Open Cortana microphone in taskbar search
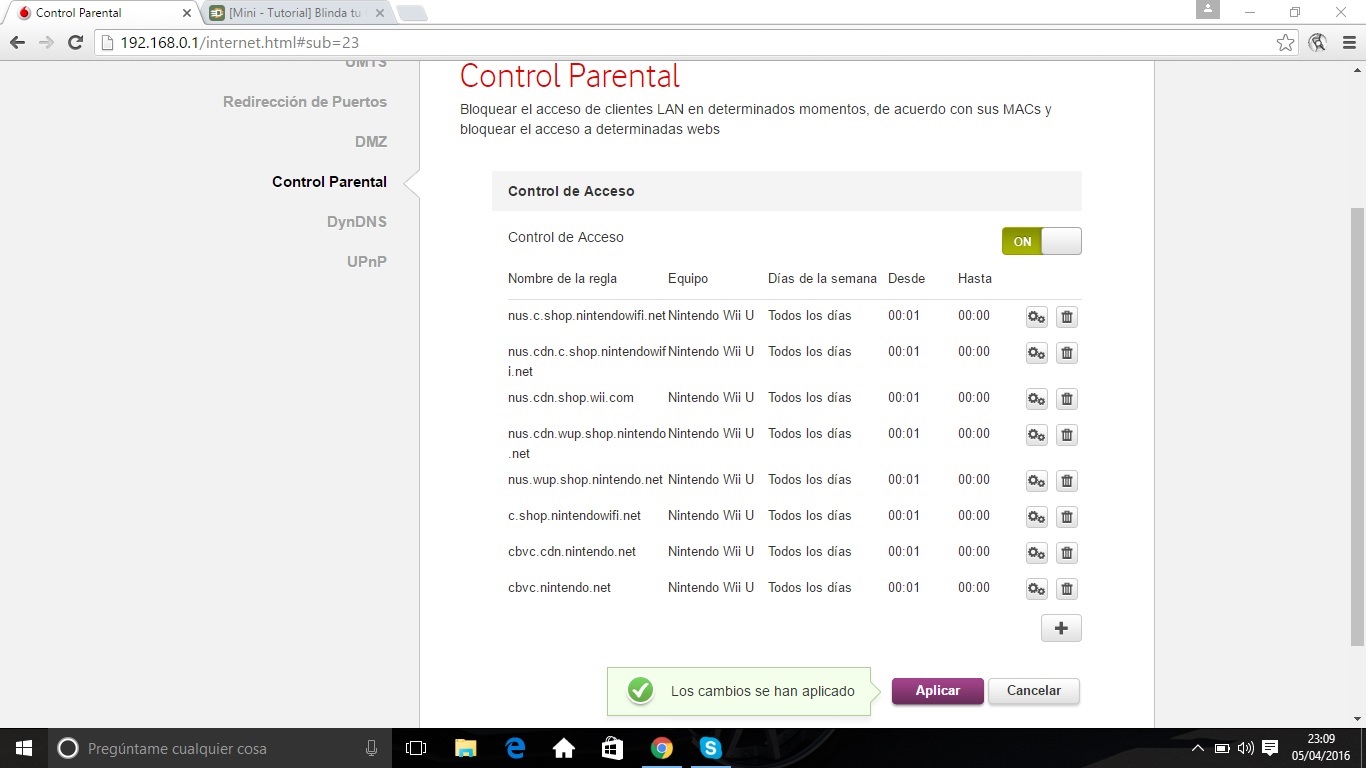 pos(371,748)
